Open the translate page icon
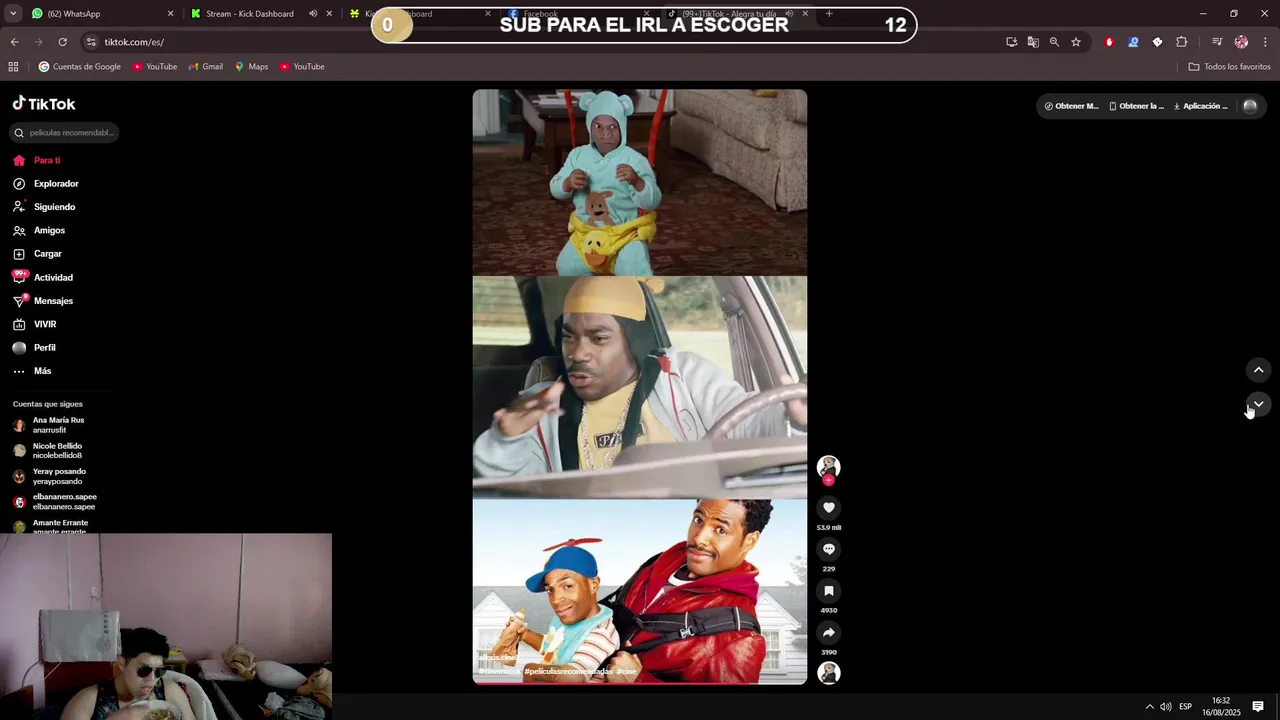Screen dimensions: 1280x720 point(1033,42)
